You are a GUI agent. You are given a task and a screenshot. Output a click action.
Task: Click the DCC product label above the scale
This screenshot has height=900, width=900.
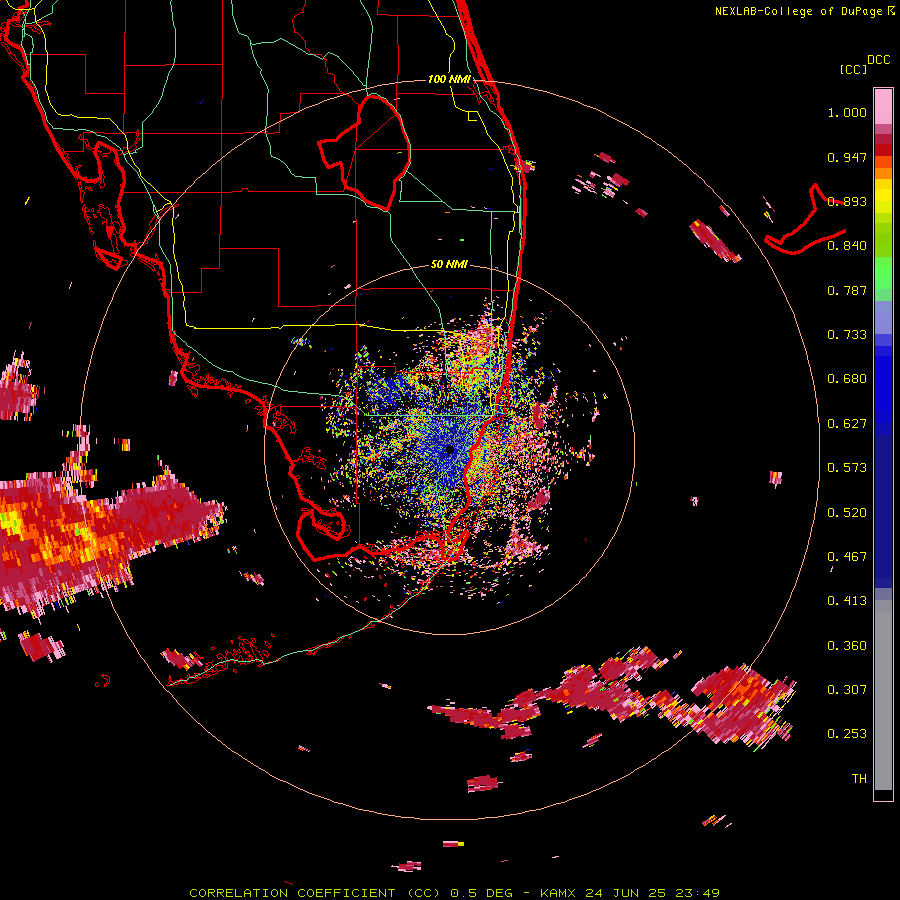878,60
